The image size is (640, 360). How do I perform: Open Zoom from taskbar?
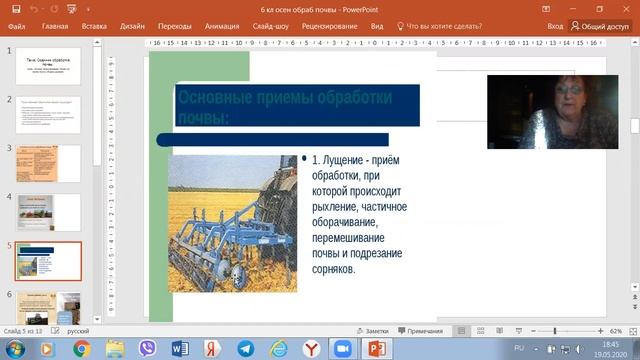(343, 349)
